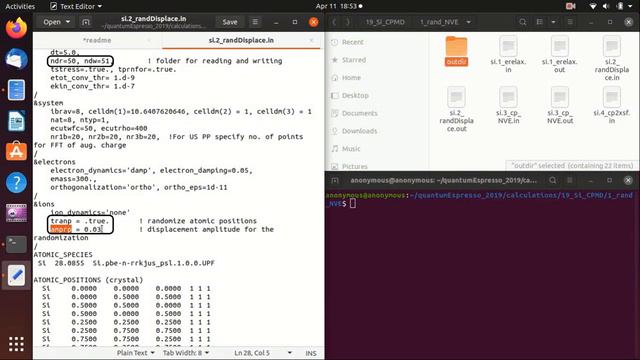Click on ATOMIC_SPECIES text line
This screenshot has width=640, height=360.
[63, 254]
